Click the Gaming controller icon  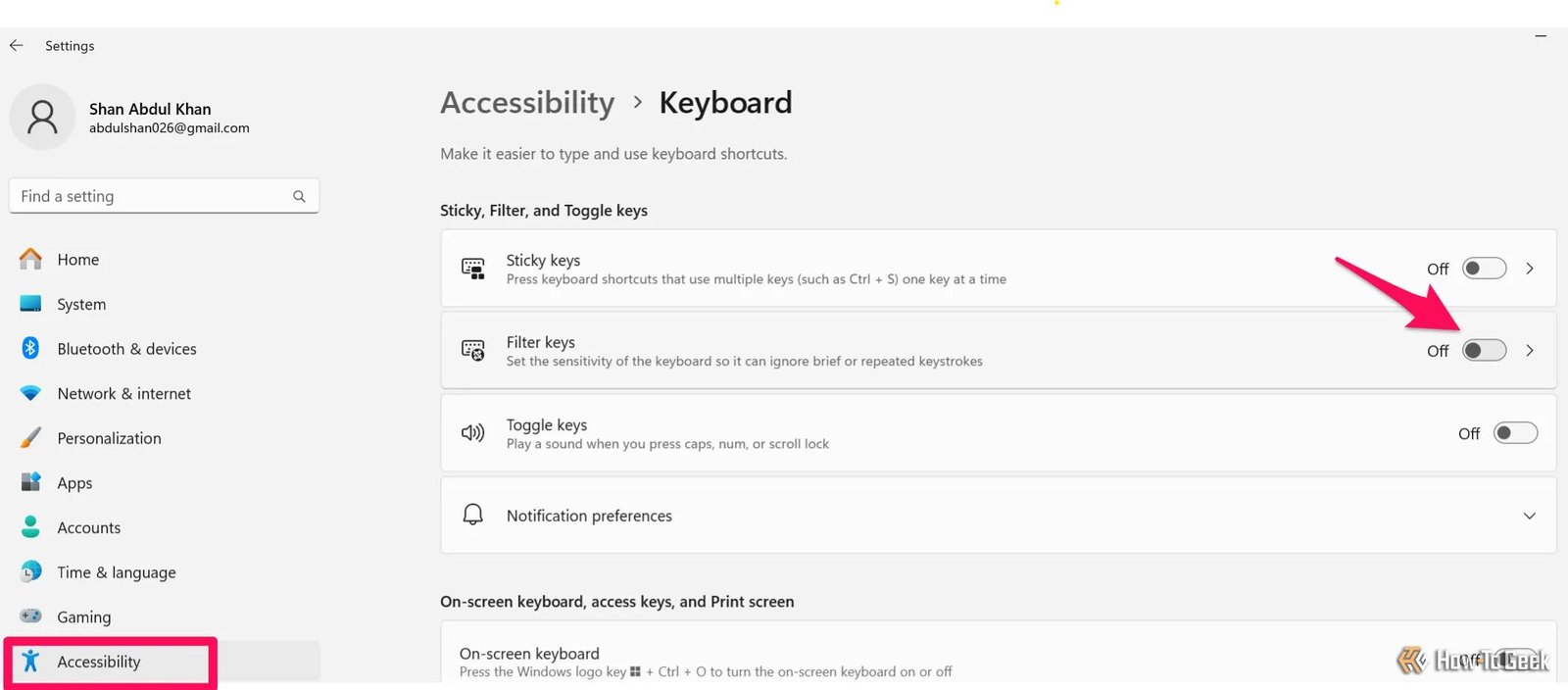[31, 616]
